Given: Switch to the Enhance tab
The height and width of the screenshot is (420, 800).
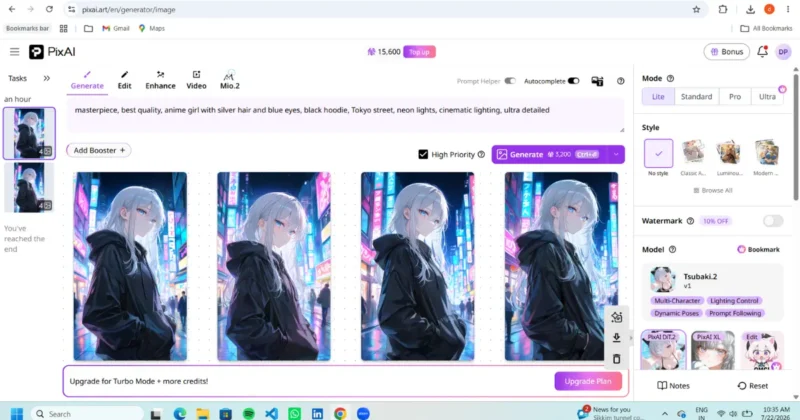Looking at the screenshot, I should (x=160, y=81).
